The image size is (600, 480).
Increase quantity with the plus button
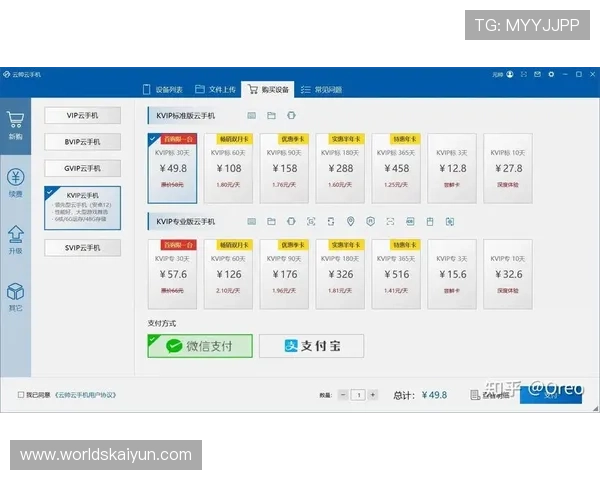pyautogui.click(x=373, y=395)
